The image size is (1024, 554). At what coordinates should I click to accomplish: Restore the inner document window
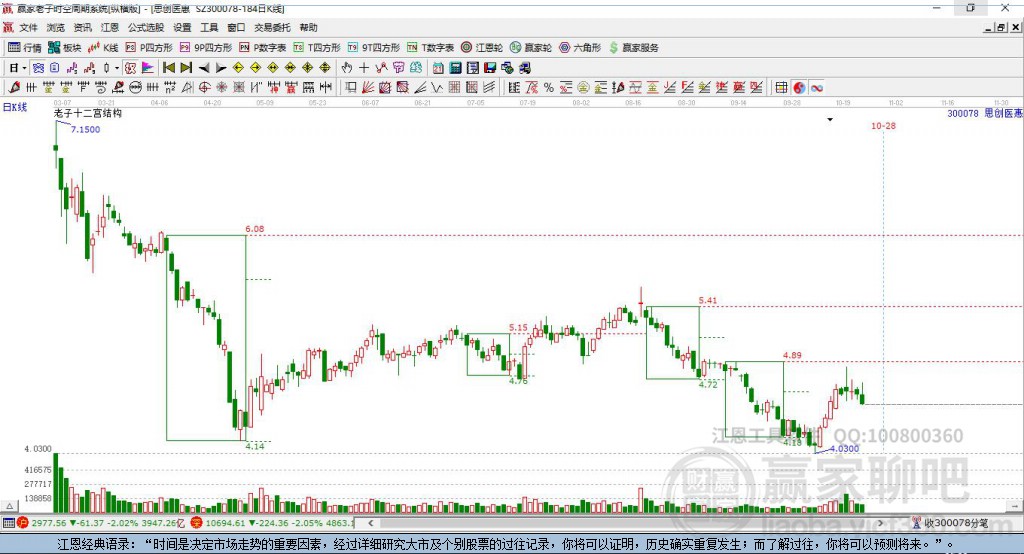[x=1001, y=27]
